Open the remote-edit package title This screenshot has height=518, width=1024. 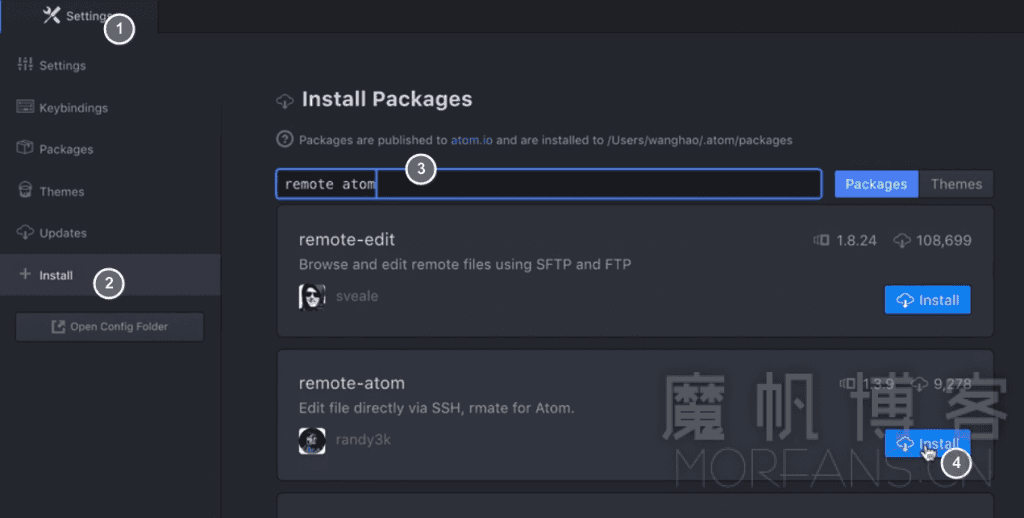(x=347, y=240)
